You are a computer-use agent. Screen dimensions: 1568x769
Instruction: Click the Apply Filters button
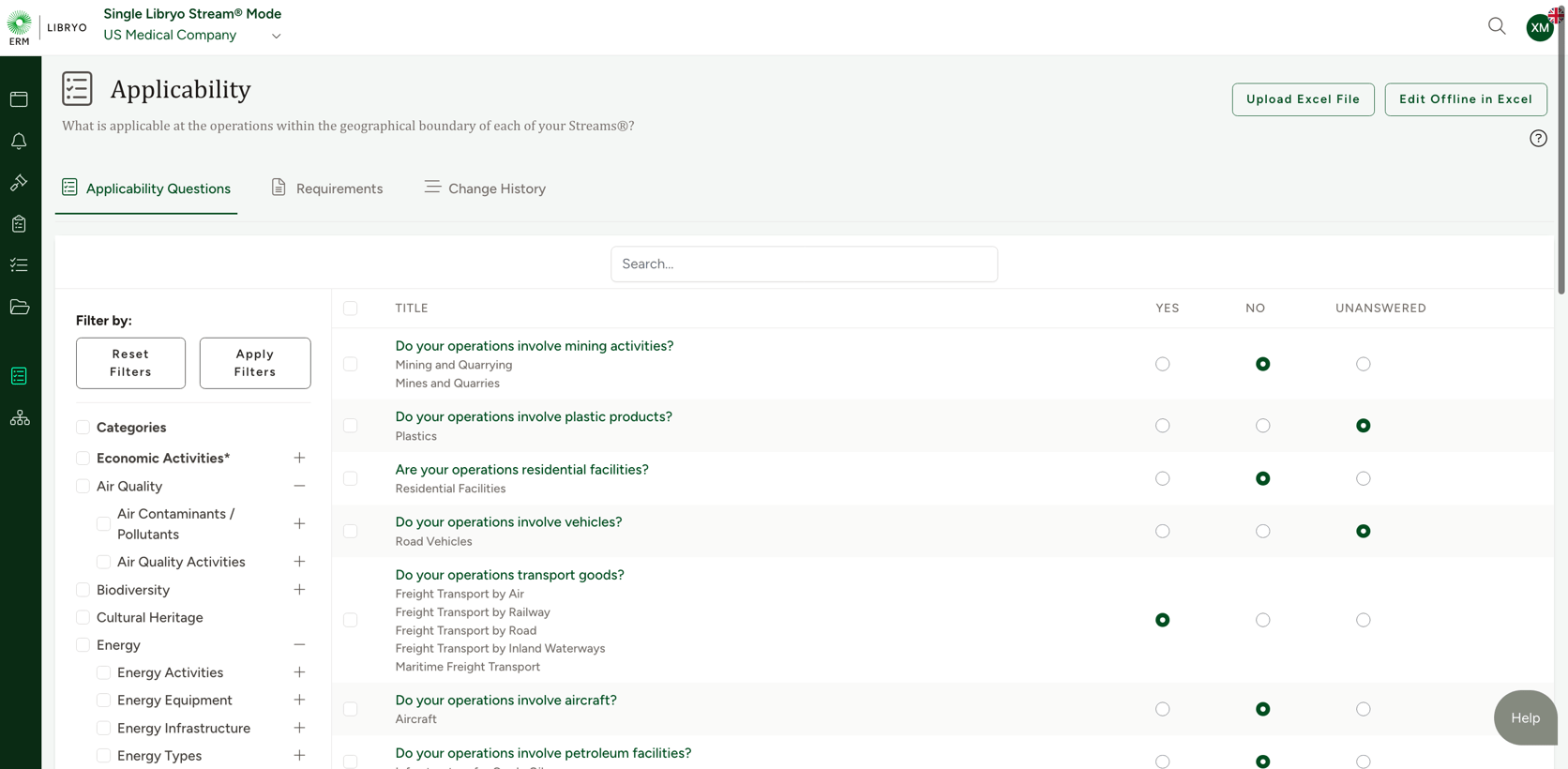click(255, 363)
